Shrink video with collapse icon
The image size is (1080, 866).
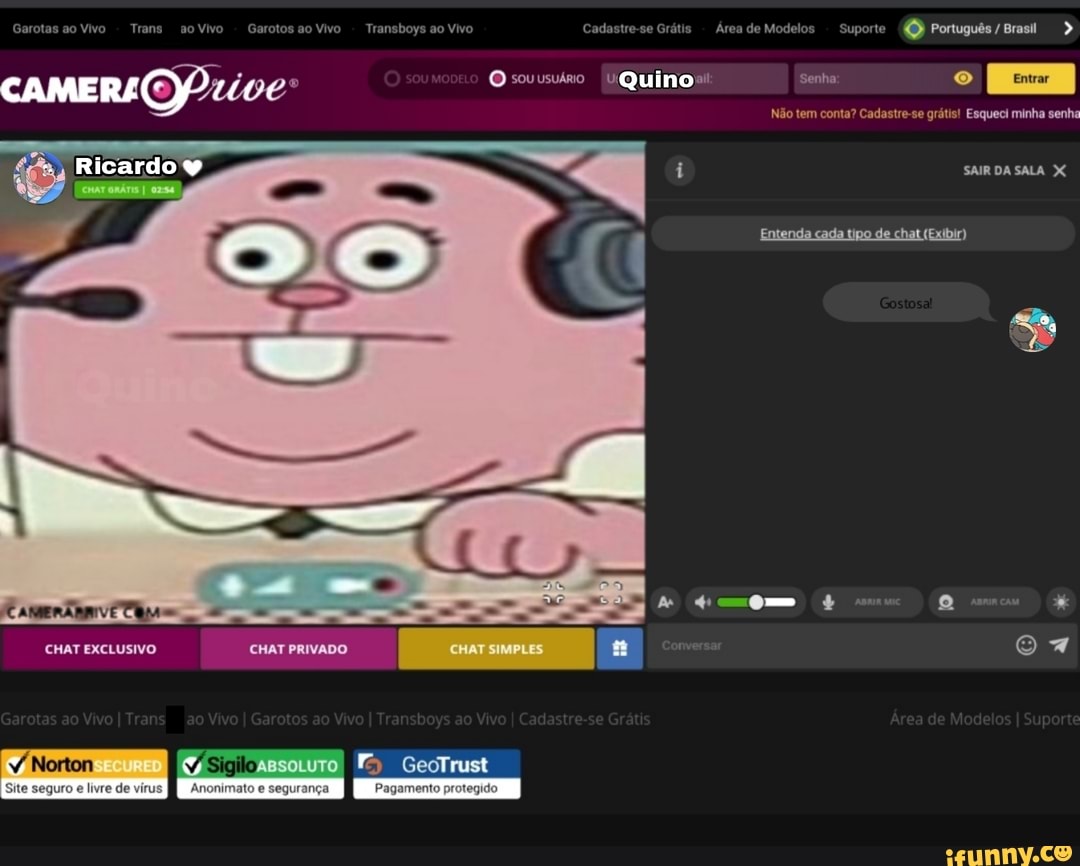553,593
